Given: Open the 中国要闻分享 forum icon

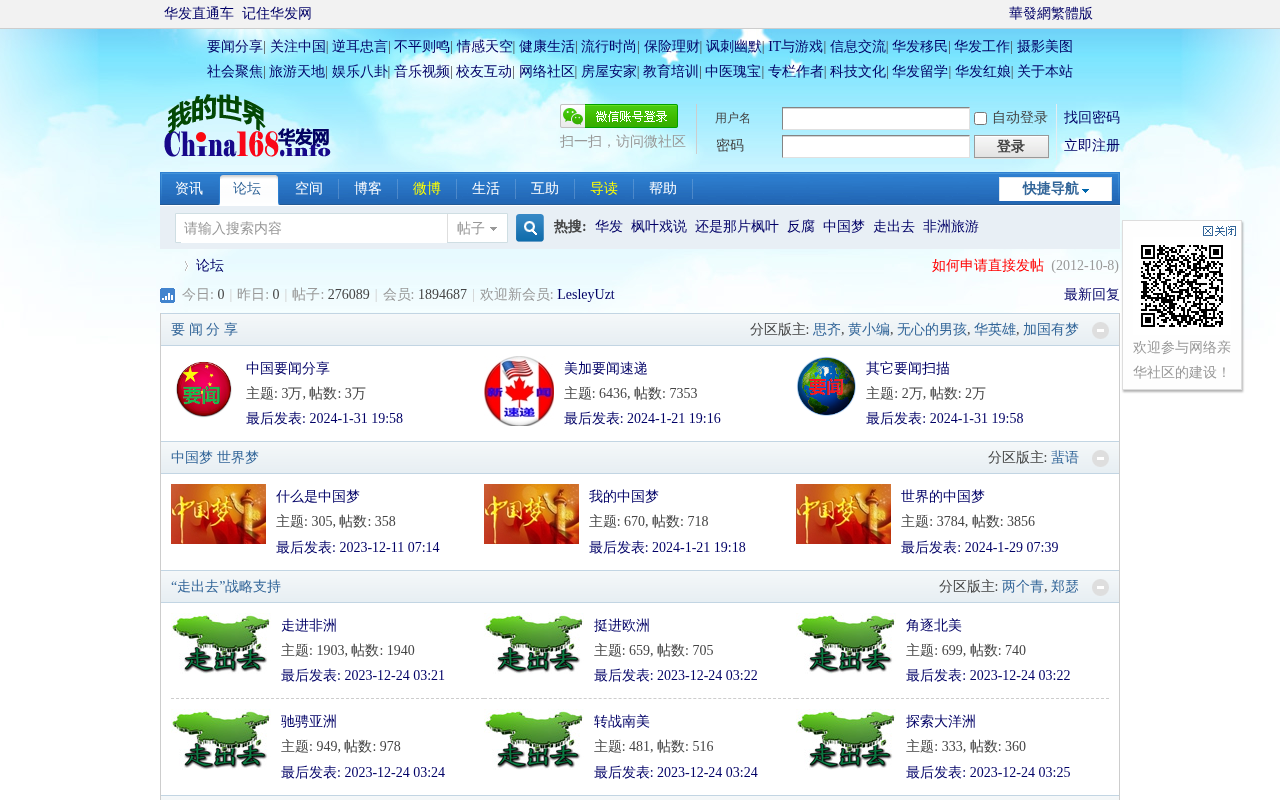Looking at the screenshot, I should (x=203, y=389).
